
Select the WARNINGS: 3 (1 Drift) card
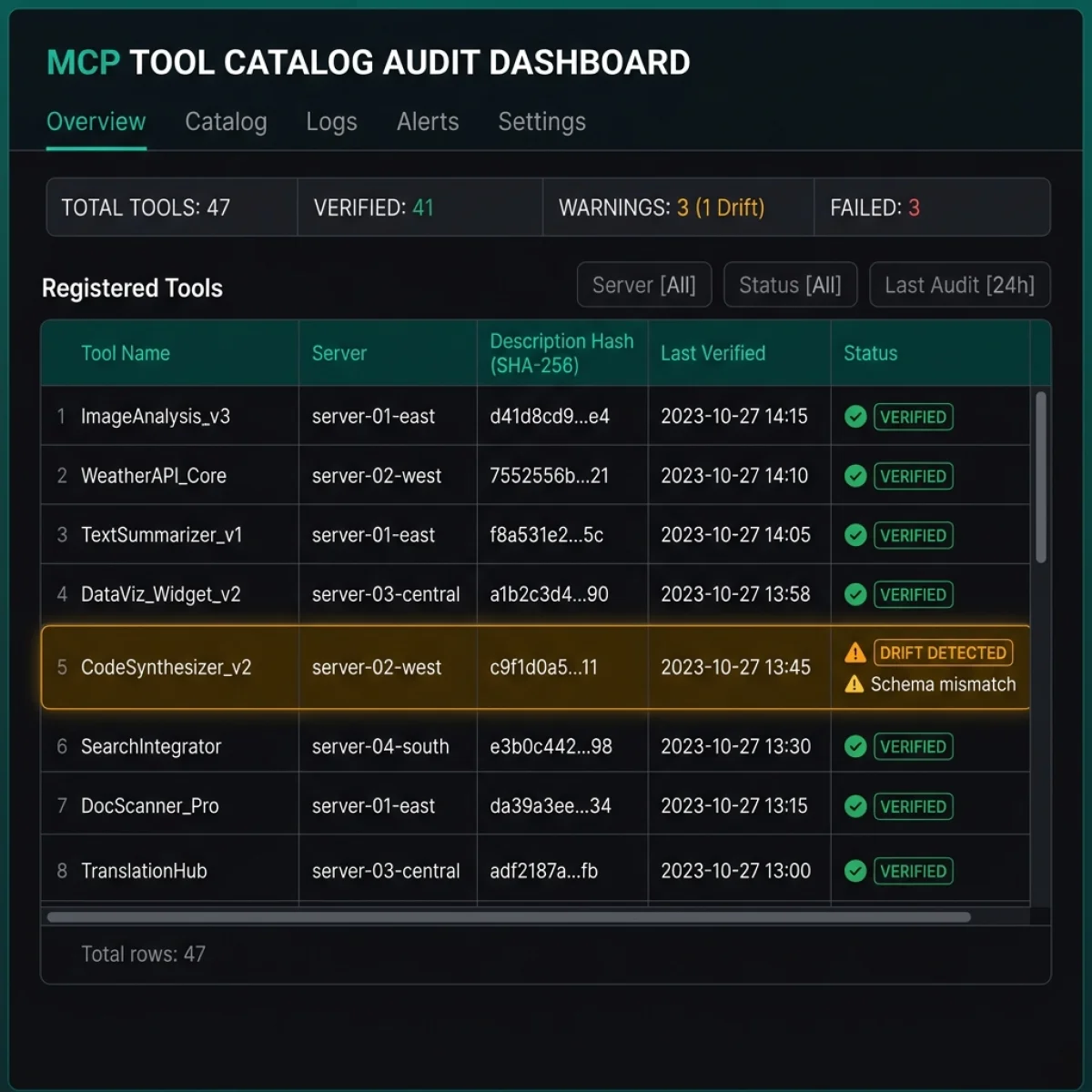[679, 207]
